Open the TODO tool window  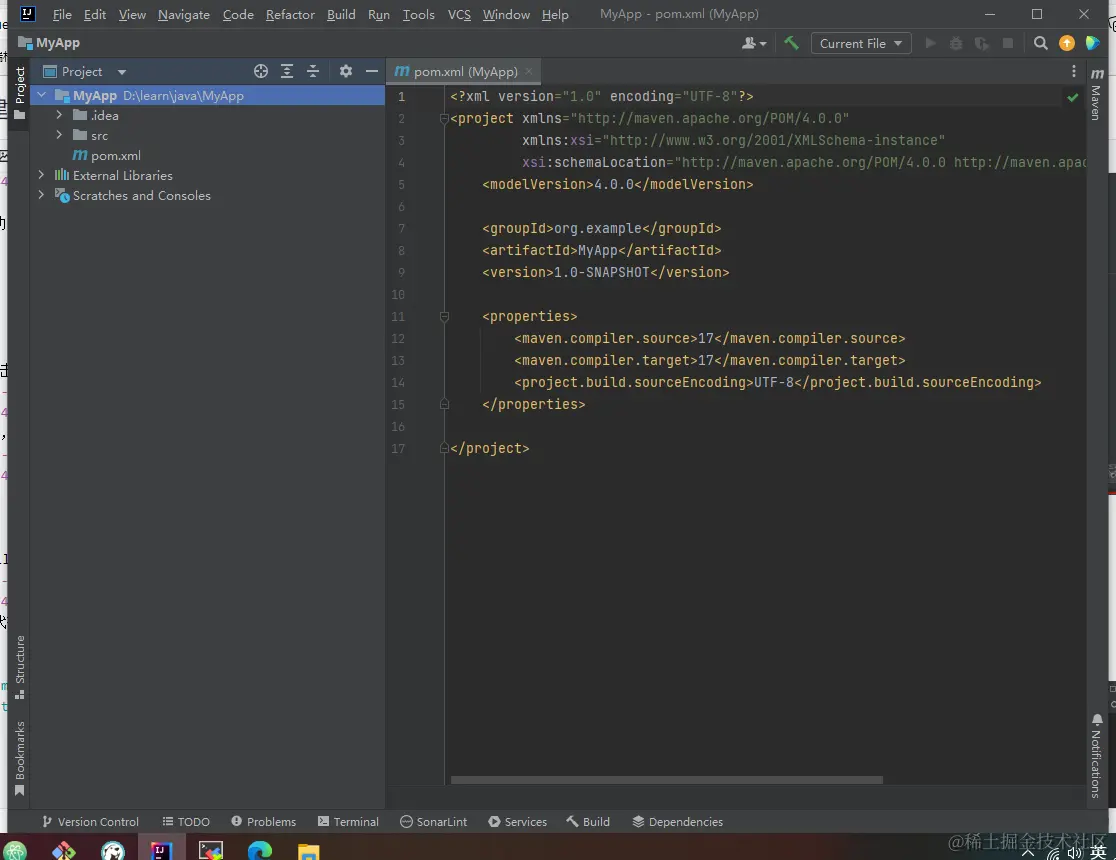(186, 822)
